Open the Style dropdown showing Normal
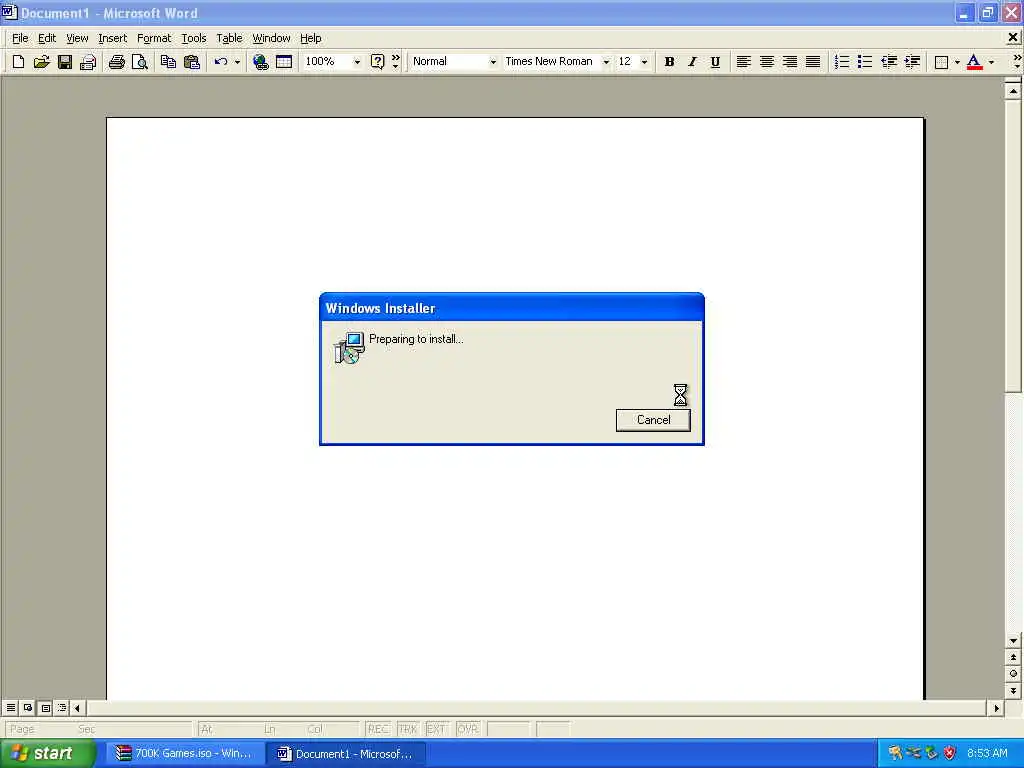The image size is (1024, 768). point(492,62)
